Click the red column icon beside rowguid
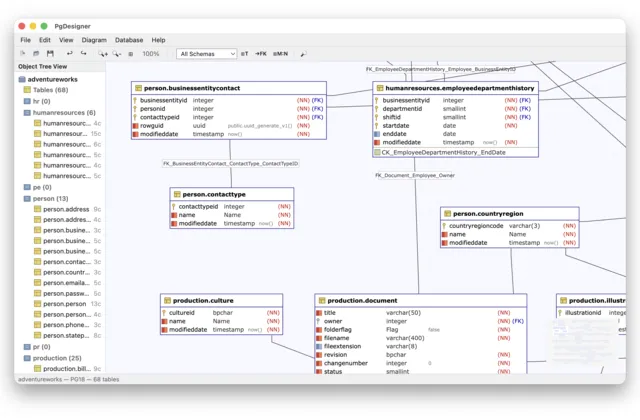640x420 pixels. [136, 126]
